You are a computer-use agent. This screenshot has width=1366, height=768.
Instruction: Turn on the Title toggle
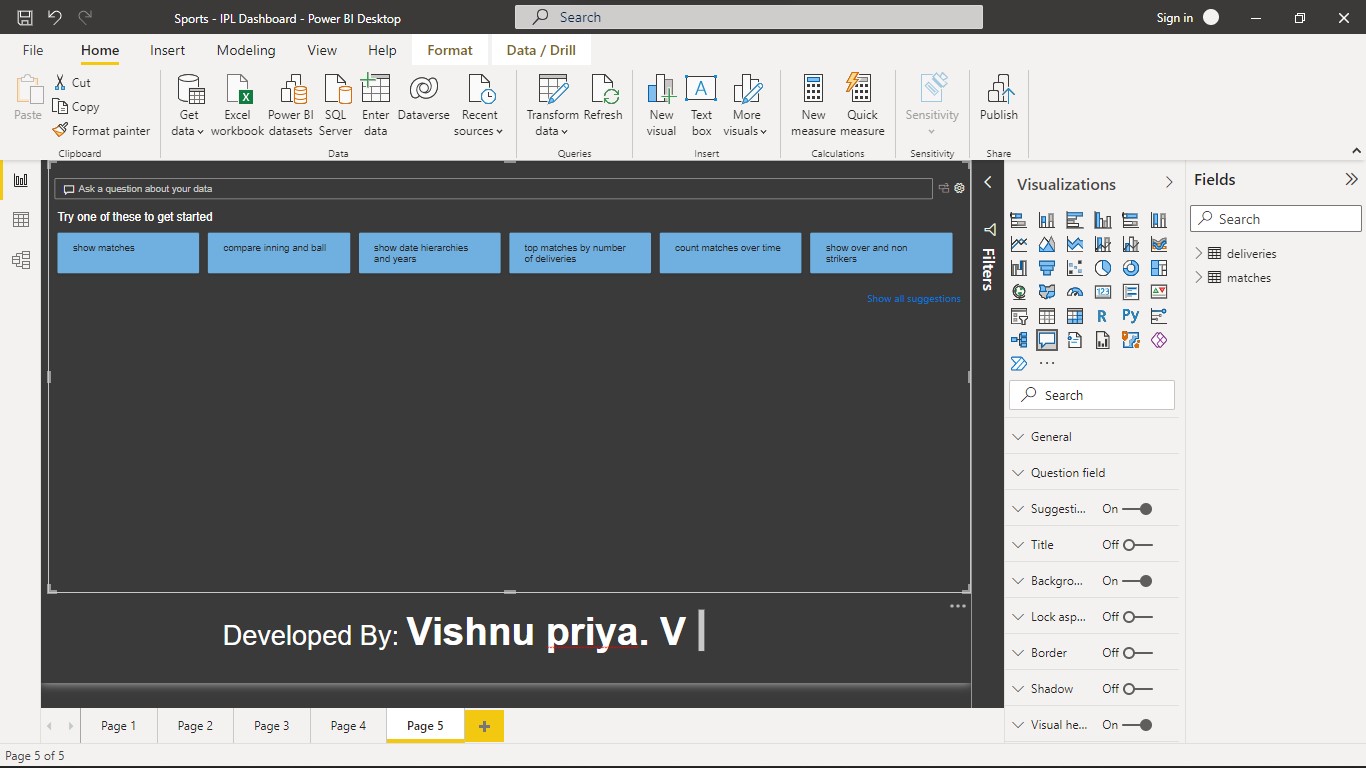pos(1137,545)
